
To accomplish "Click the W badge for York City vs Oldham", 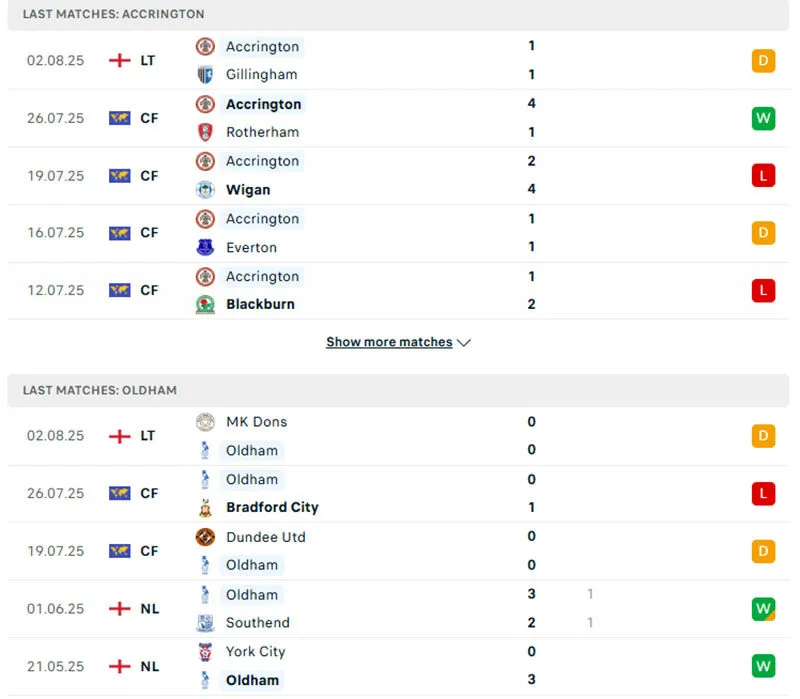I will pyautogui.click(x=763, y=666).
